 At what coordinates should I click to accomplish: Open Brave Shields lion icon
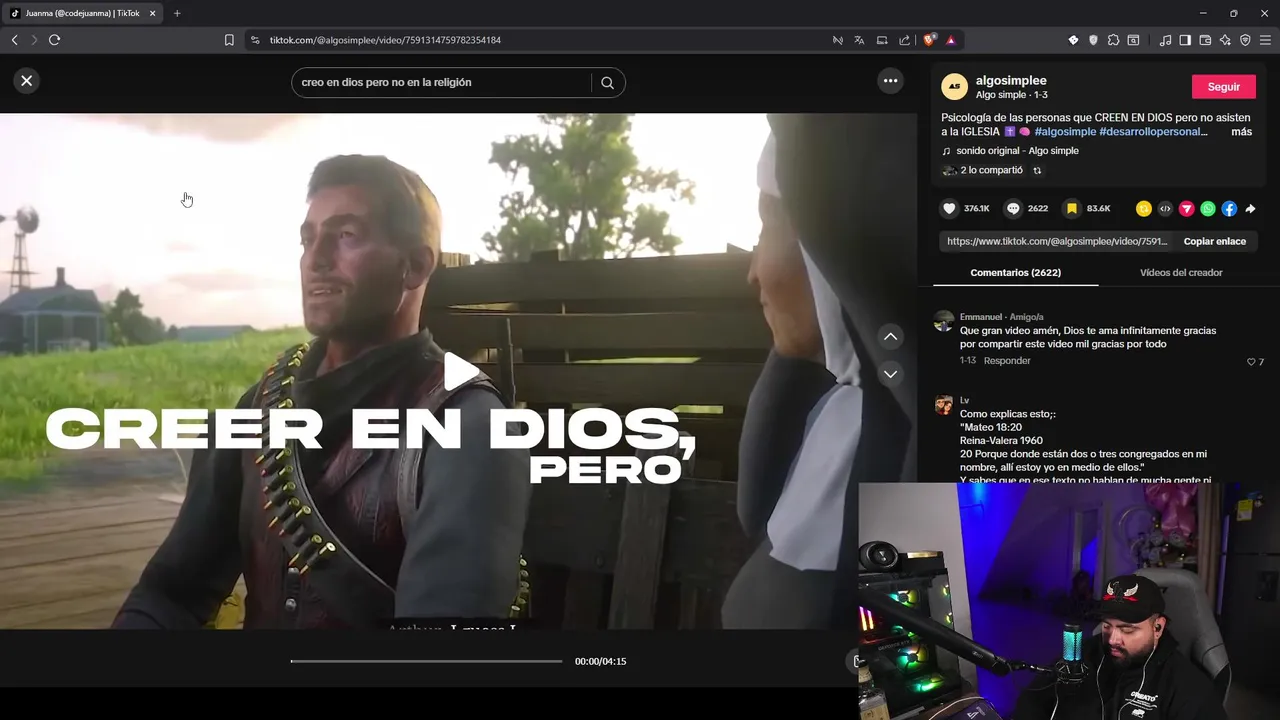929,40
